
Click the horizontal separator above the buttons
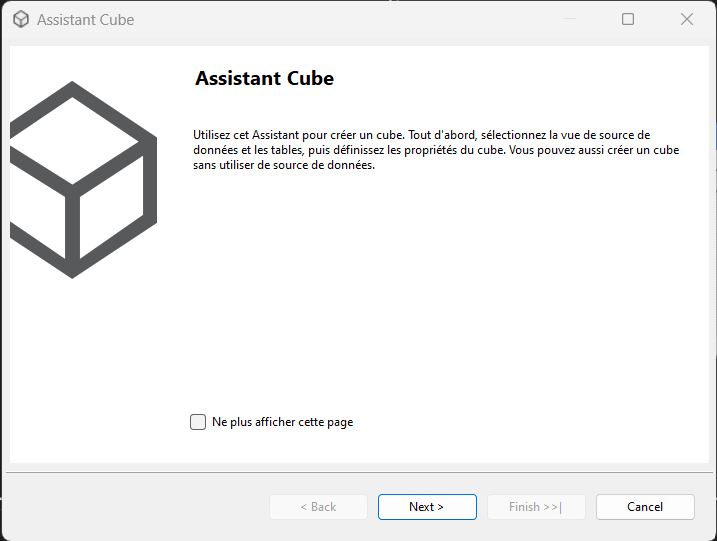pos(359,472)
